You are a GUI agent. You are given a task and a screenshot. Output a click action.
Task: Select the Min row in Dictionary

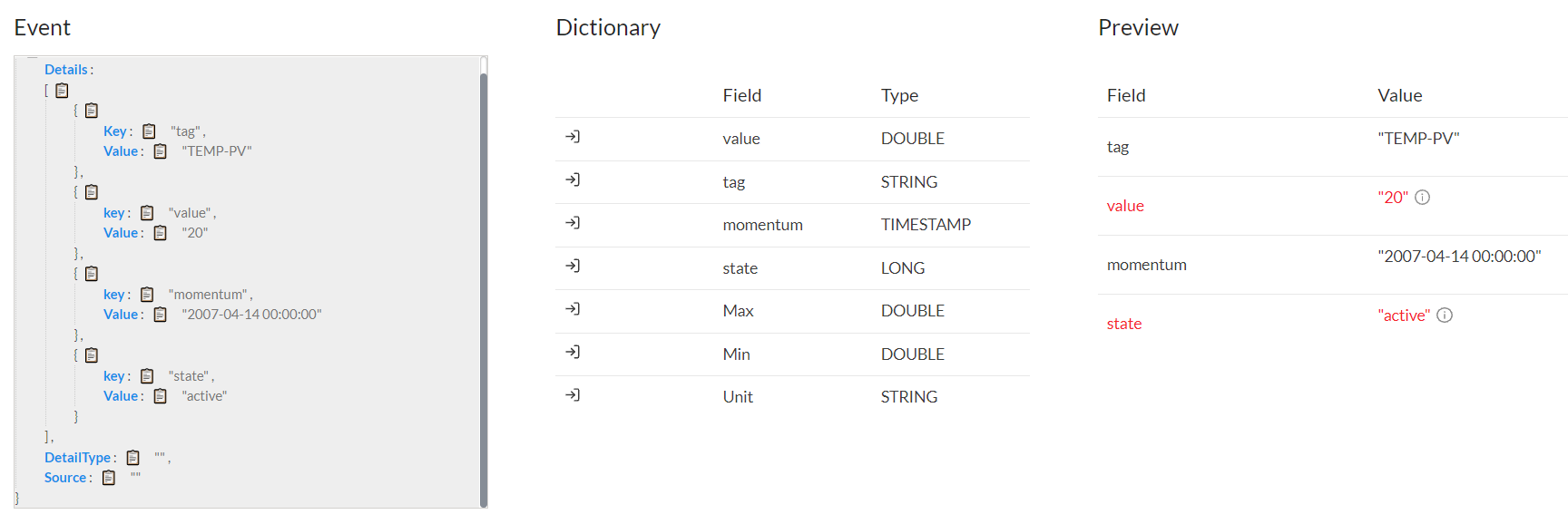[x=792, y=354]
